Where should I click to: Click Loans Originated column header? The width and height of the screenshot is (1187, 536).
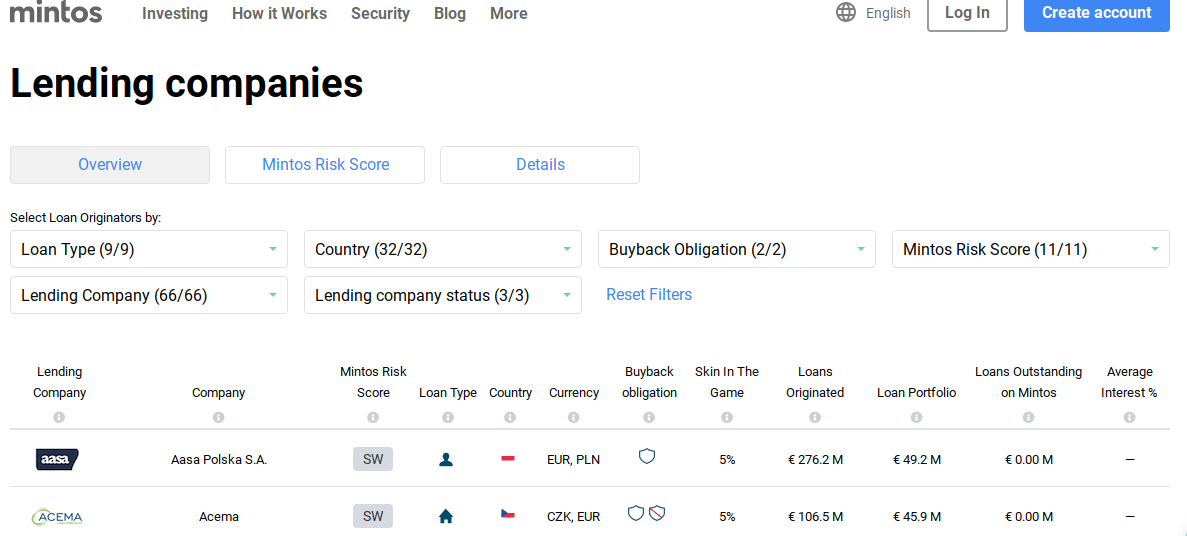[815, 382]
